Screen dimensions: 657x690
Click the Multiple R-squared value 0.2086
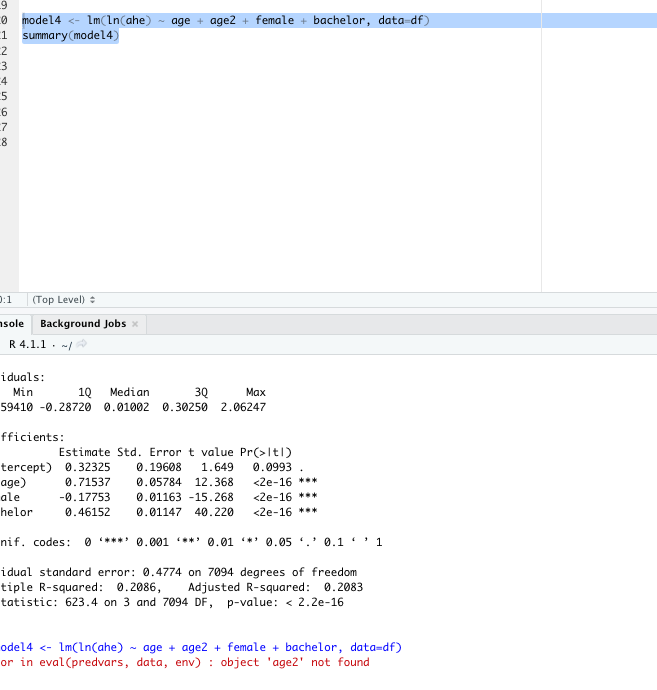click(x=136, y=587)
